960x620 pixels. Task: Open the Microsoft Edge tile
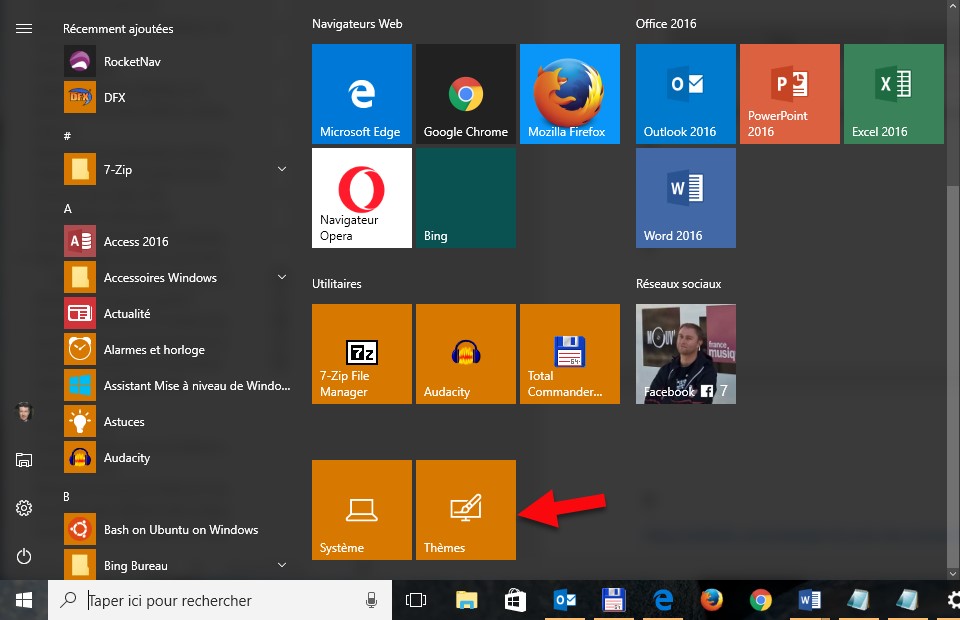(x=361, y=94)
